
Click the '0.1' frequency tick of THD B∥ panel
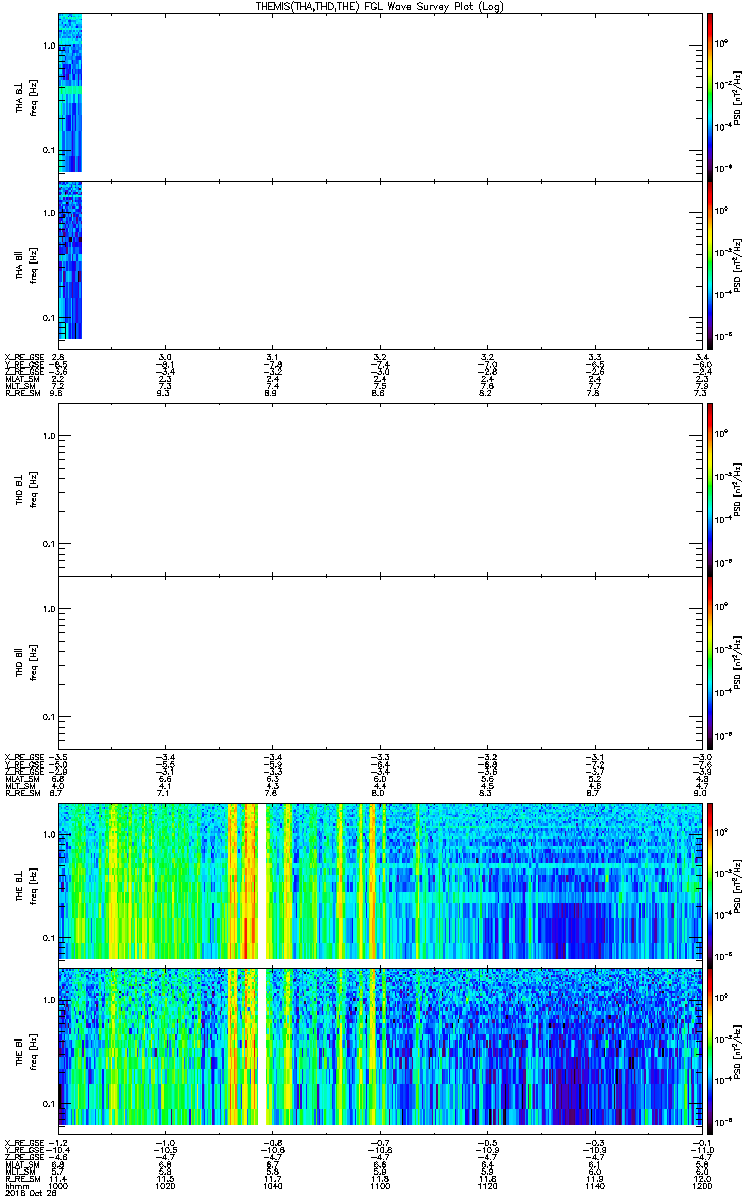pos(49,717)
